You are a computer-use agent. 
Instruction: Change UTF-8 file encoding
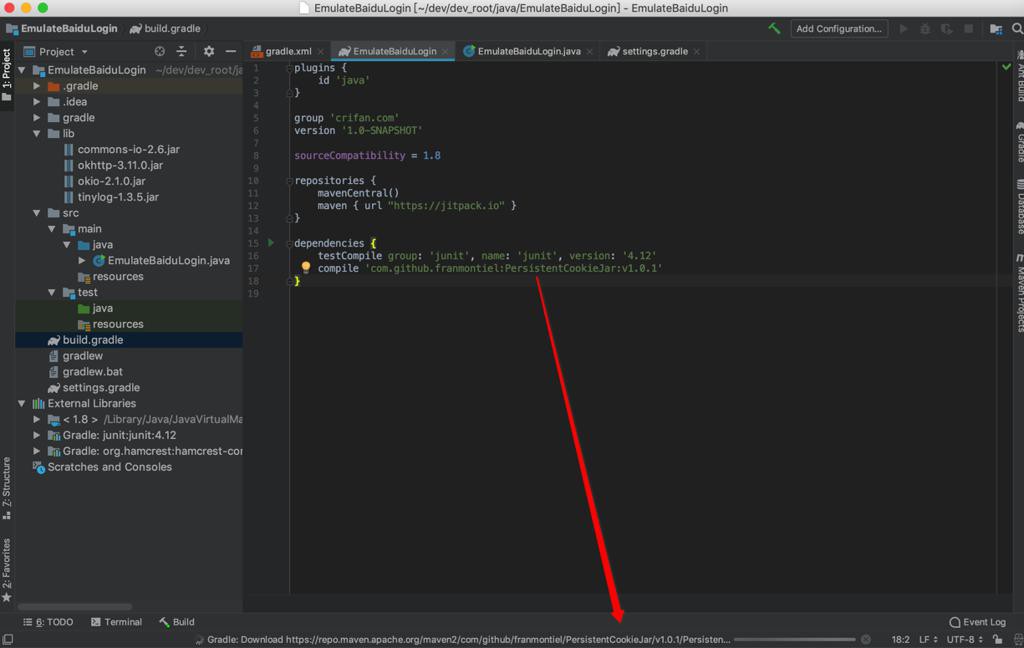coord(965,640)
